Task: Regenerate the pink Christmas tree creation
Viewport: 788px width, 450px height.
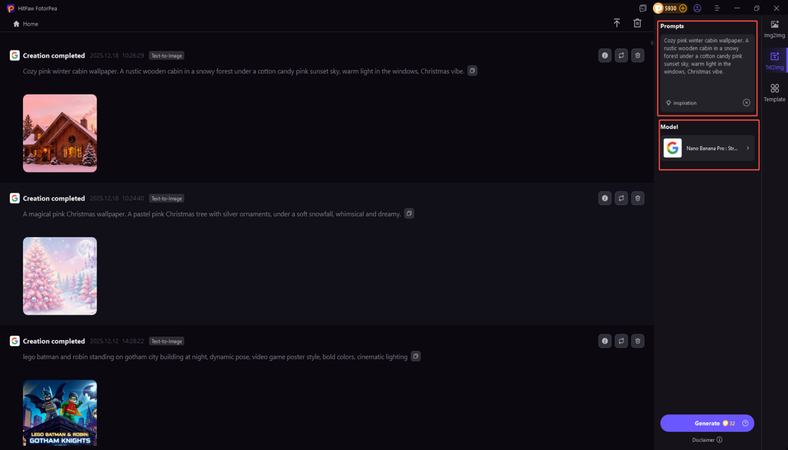Action: [621, 198]
